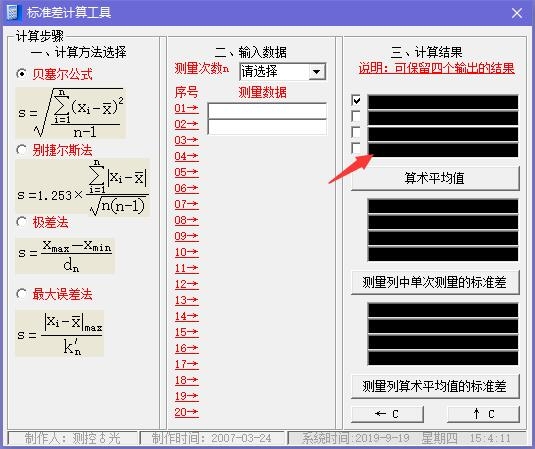Click the 系统时间 status bar entry
This screenshot has height=449, width=535.
point(407,438)
